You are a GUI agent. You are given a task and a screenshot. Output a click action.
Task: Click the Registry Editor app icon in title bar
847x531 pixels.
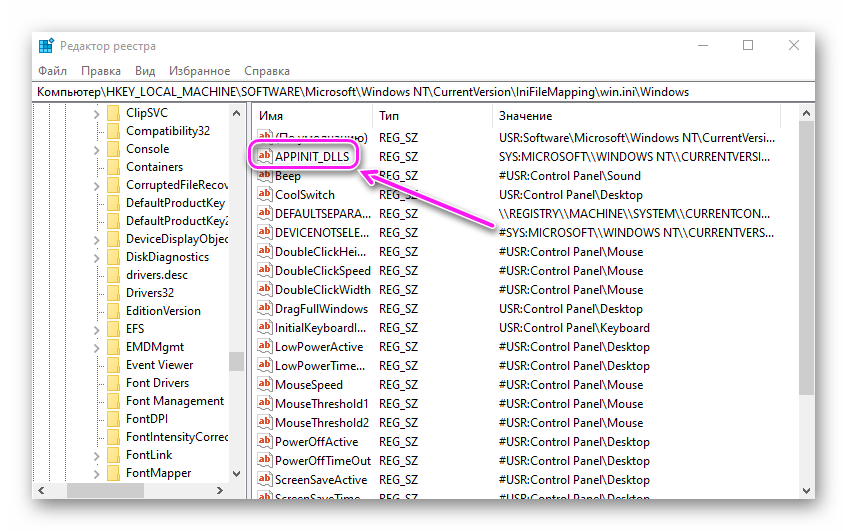pos(46,46)
